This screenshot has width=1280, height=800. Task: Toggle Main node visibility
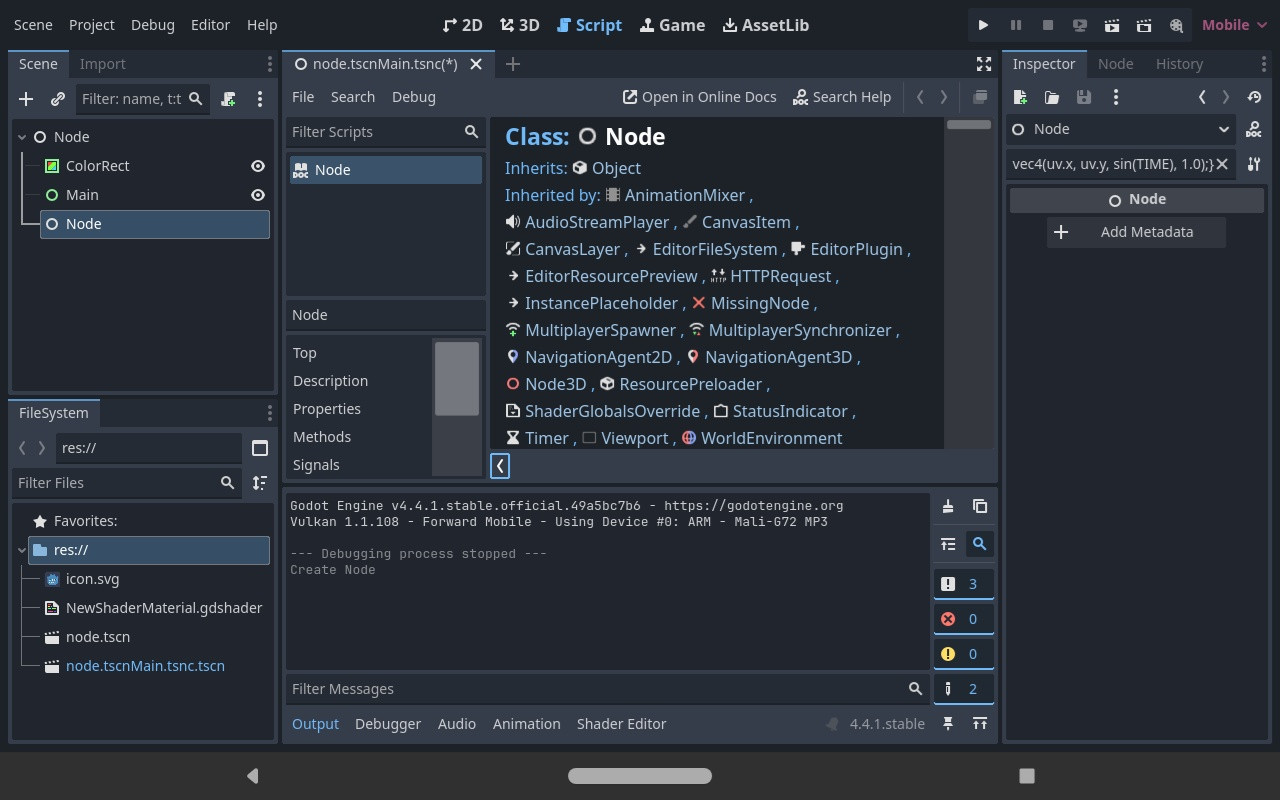point(258,195)
